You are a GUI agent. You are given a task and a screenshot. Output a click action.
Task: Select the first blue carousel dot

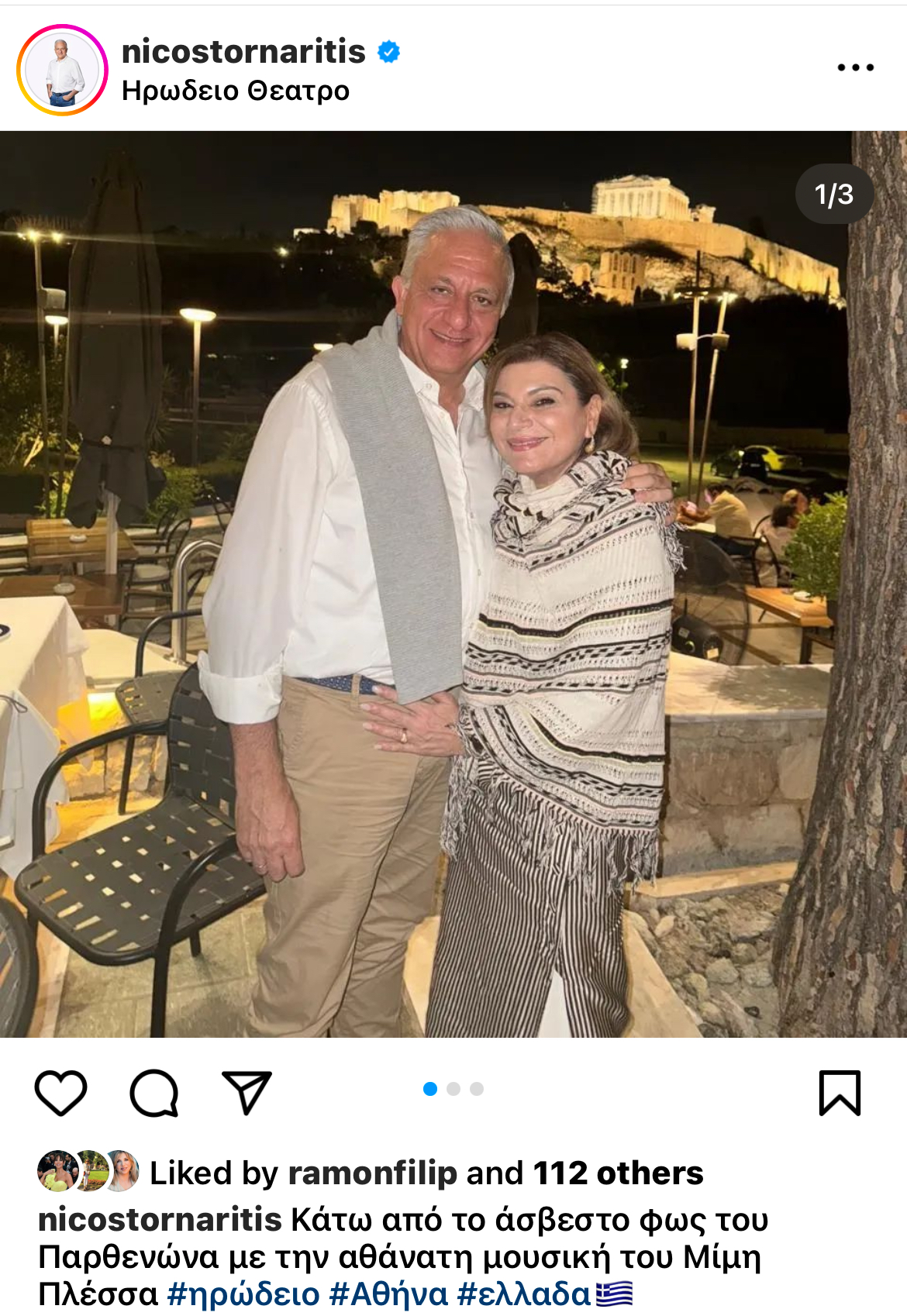tap(430, 1089)
